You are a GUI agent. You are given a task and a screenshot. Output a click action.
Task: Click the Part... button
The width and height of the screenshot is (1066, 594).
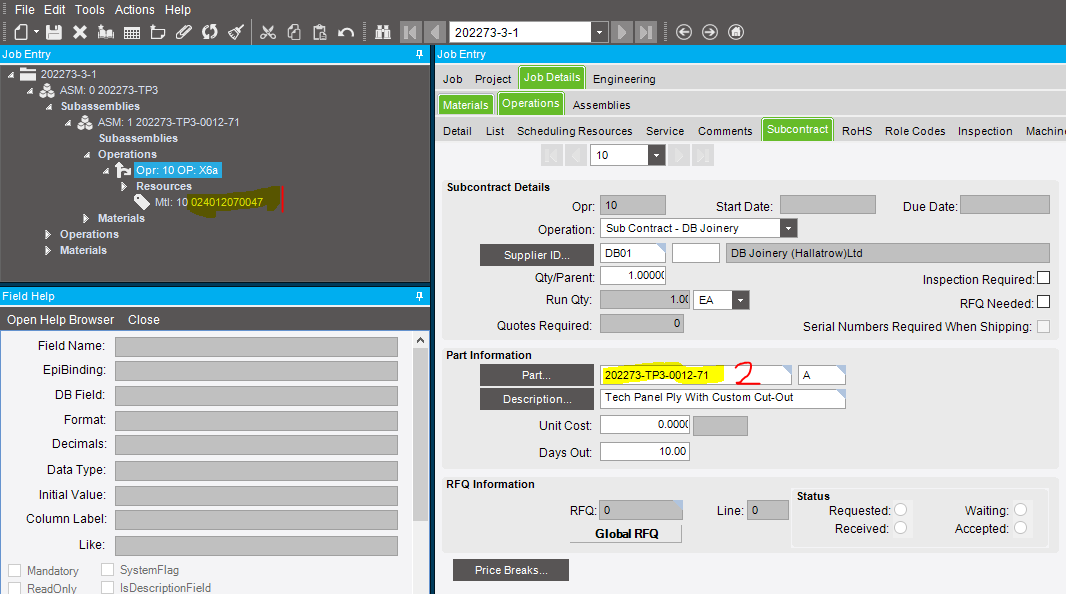537,375
